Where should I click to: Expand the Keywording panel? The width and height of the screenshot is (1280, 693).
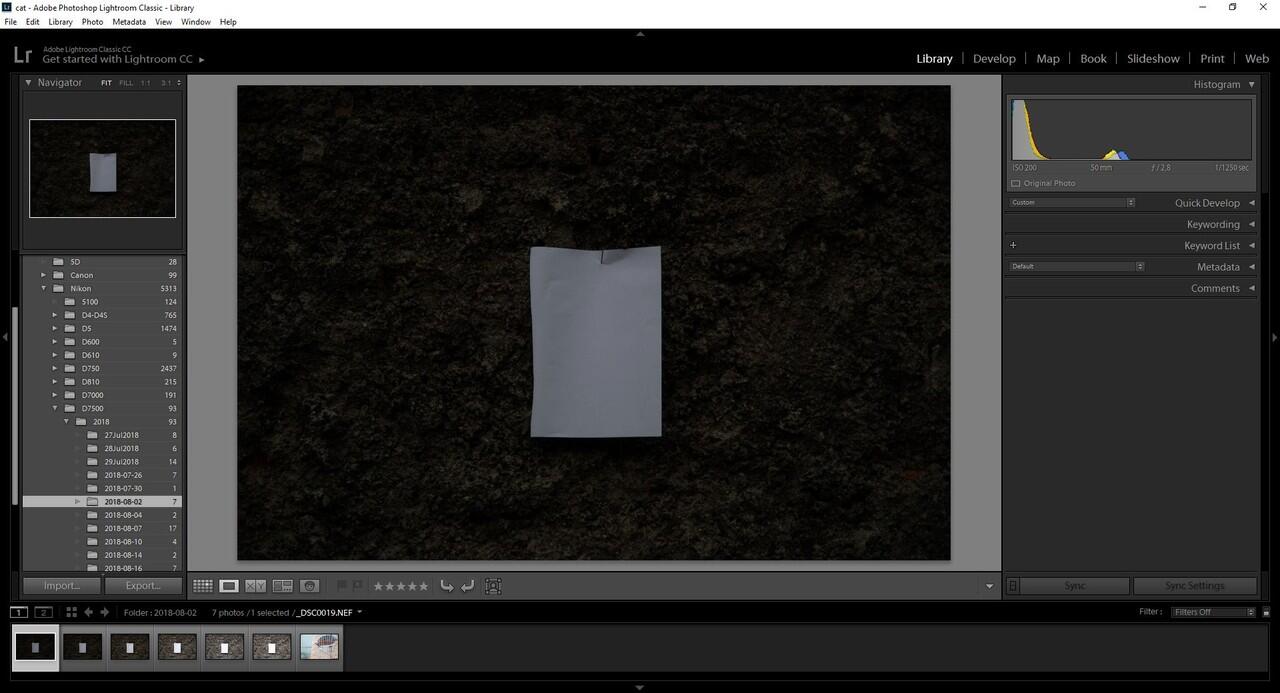(x=1251, y=224)
